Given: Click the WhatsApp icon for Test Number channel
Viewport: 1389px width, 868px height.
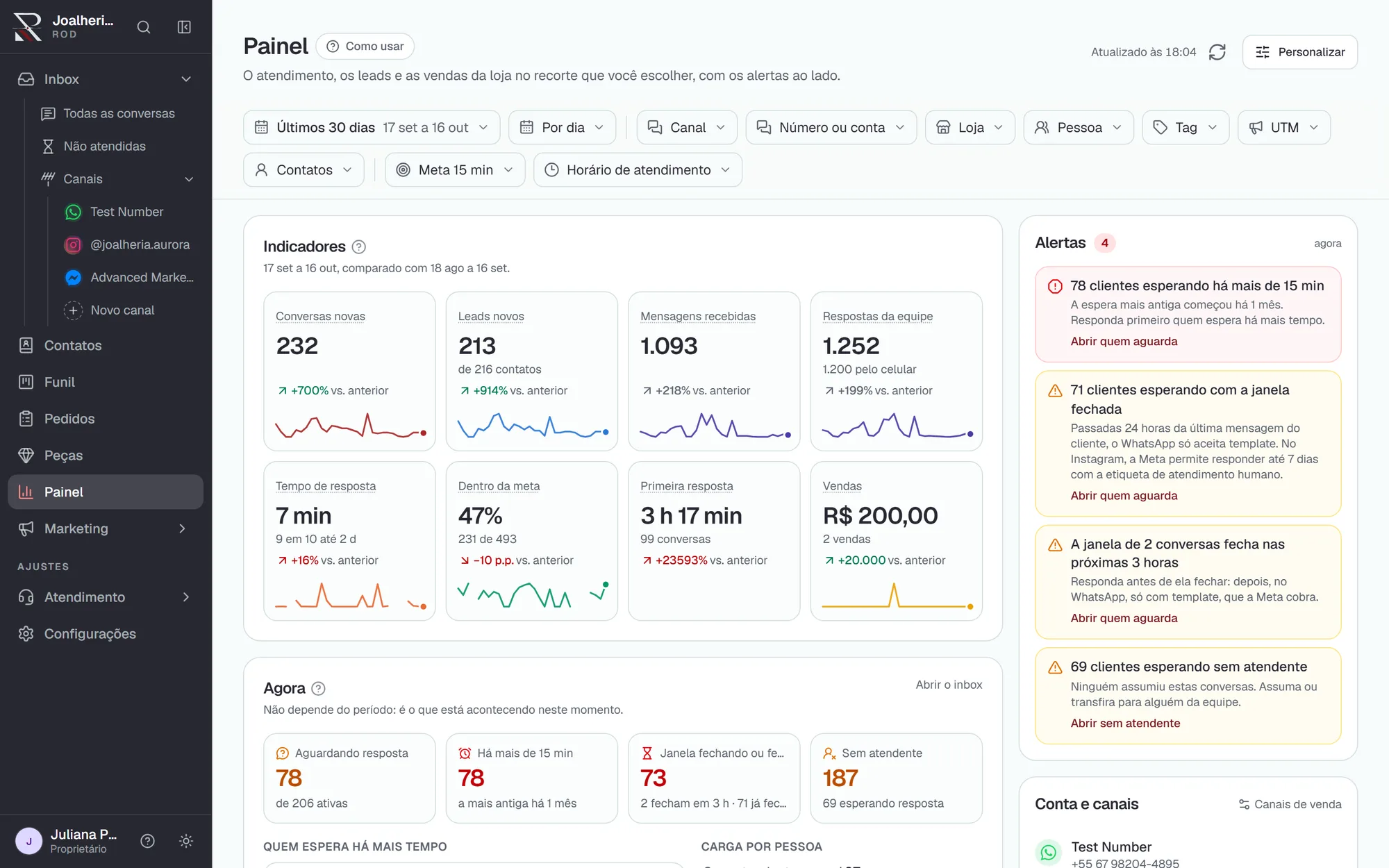Looking at the screenshot, I should coord(73,212).
